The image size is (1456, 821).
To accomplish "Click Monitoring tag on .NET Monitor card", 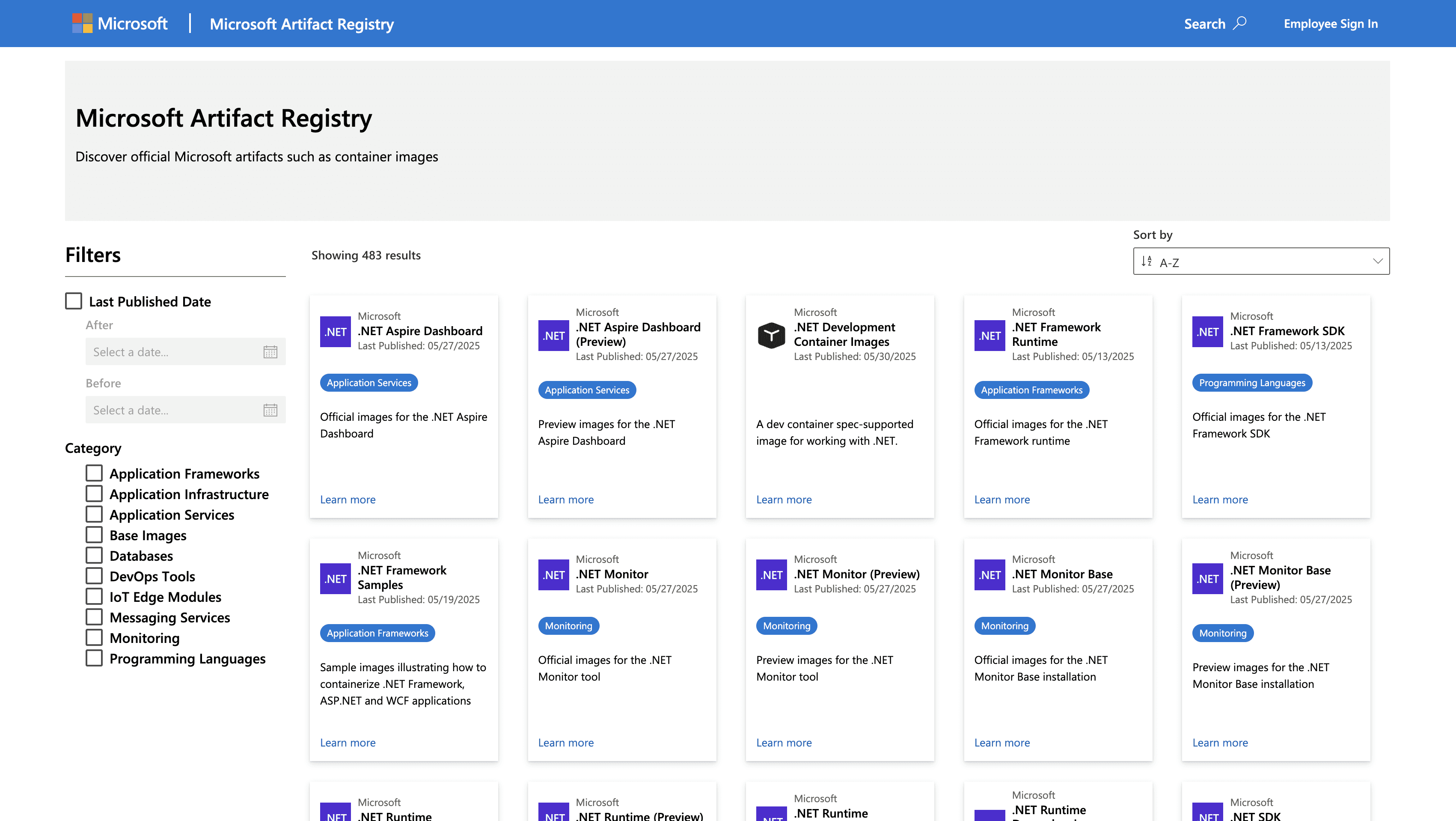I will coord(569,626).
